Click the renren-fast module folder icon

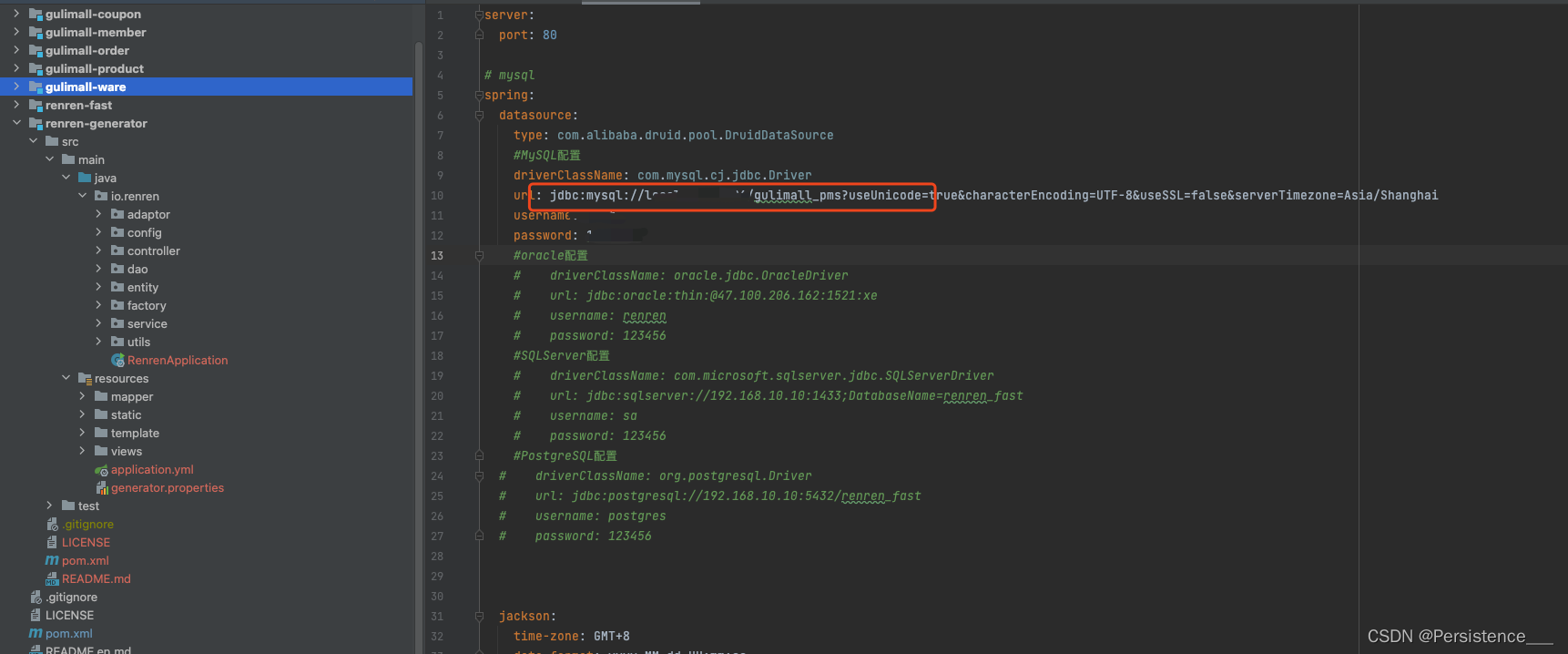point(36,105)
